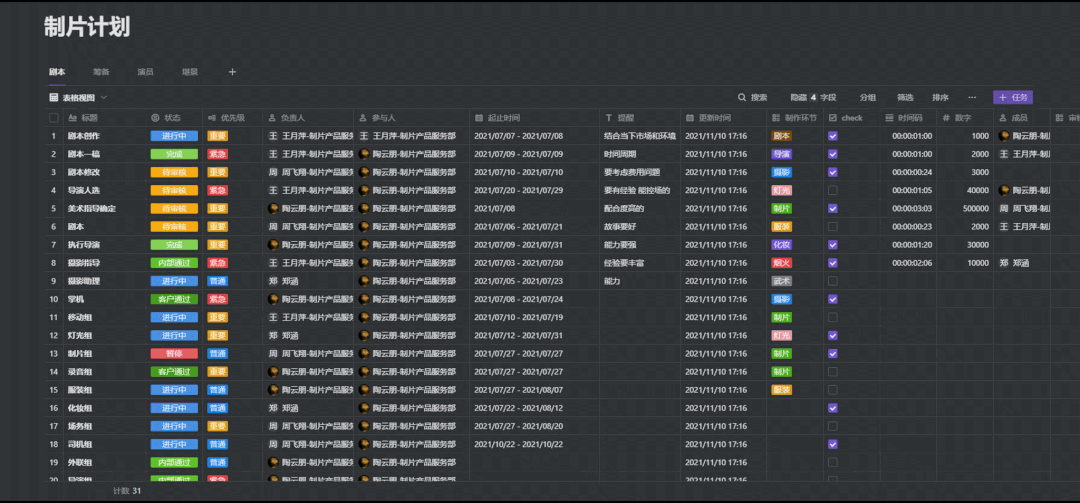The height and width of the screenshot is (503, 1080).
Task: Switch to the 演员 tab
Action: point(145,72)
